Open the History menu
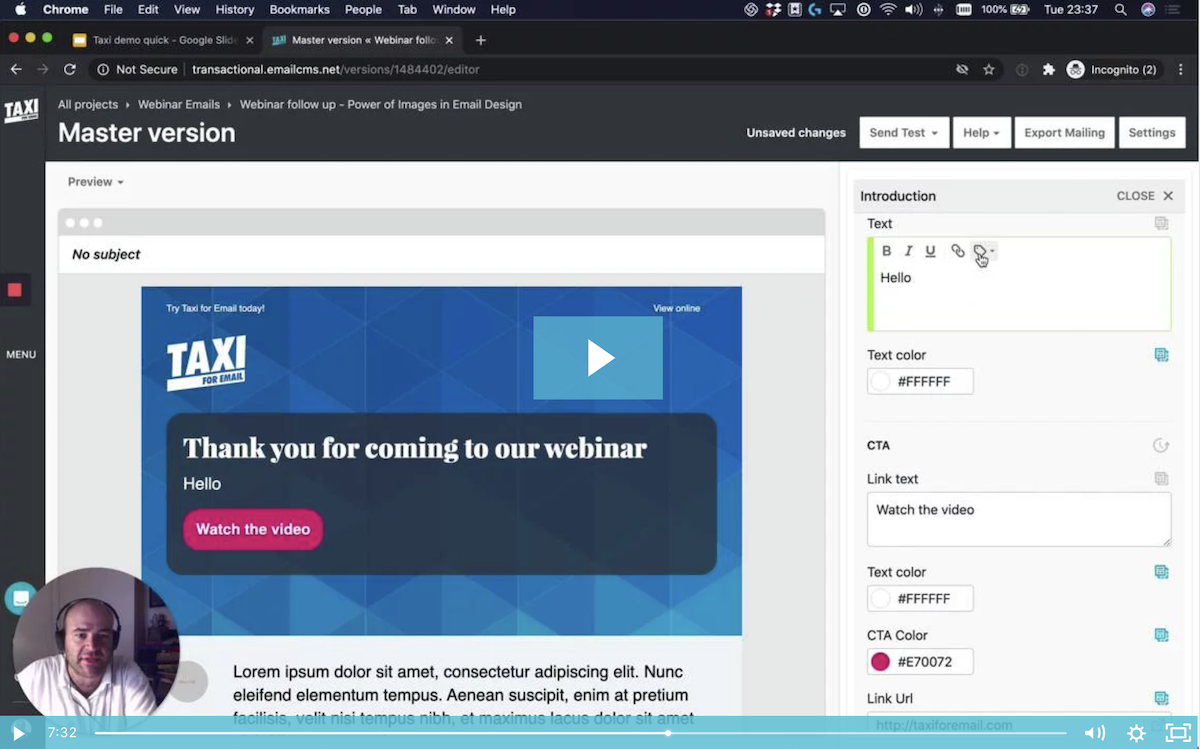1200x749 pixels. coord(235,9)
